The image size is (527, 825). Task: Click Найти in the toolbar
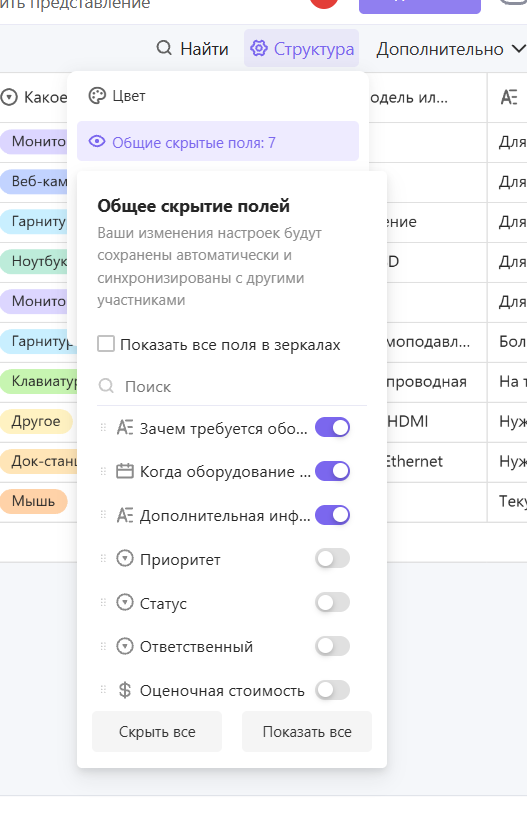(x=192, y=48)
